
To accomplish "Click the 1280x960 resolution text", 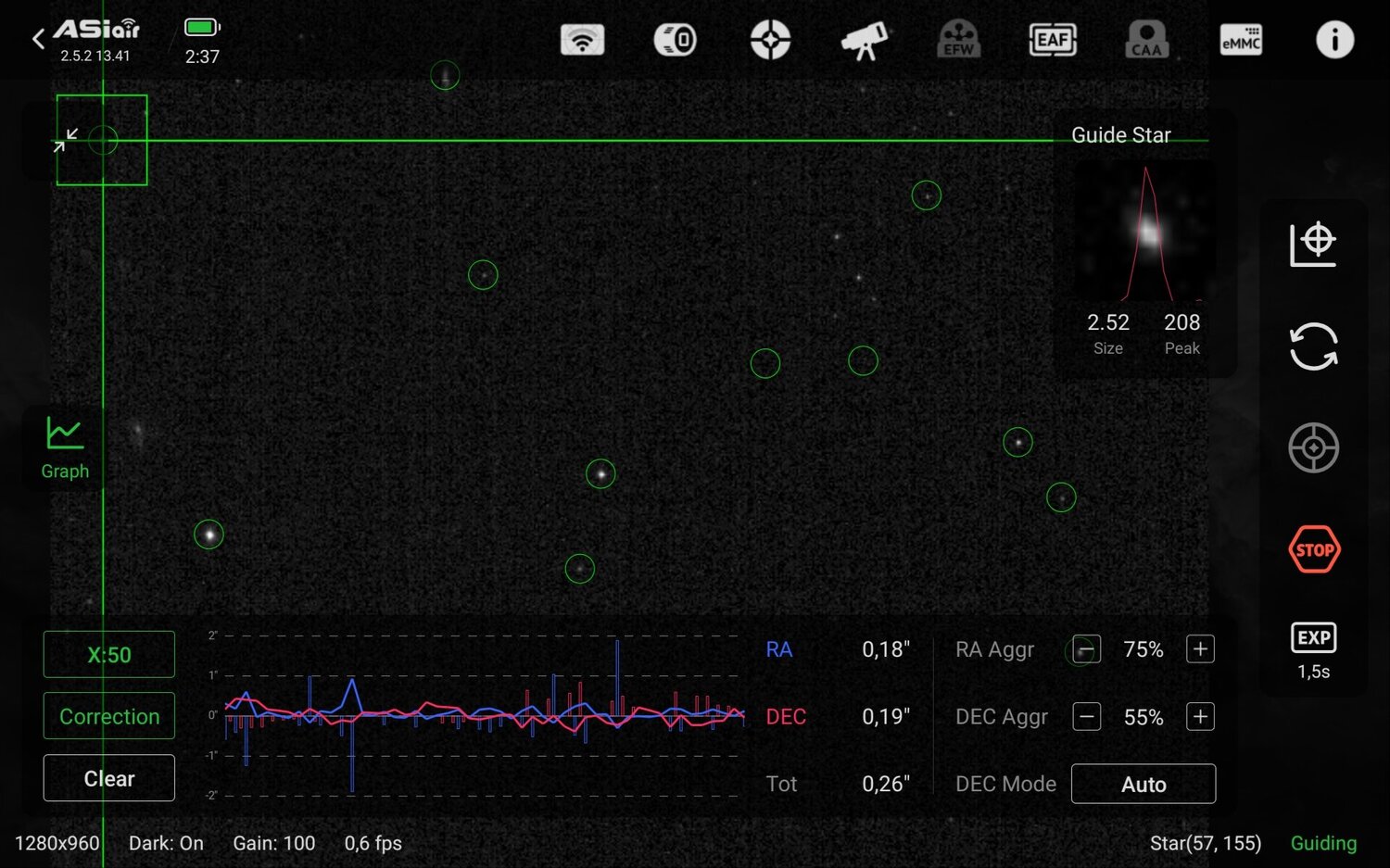I will 57,843.
